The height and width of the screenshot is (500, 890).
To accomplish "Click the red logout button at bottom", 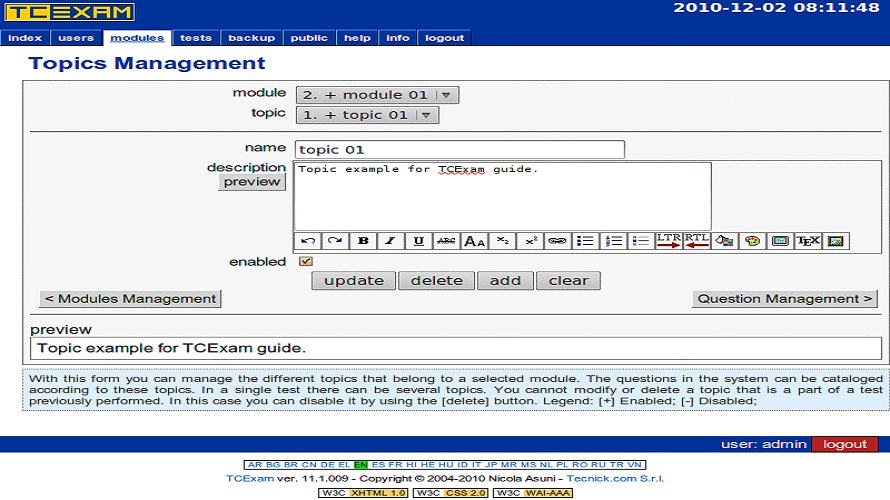I will click(x=845, y=444).
